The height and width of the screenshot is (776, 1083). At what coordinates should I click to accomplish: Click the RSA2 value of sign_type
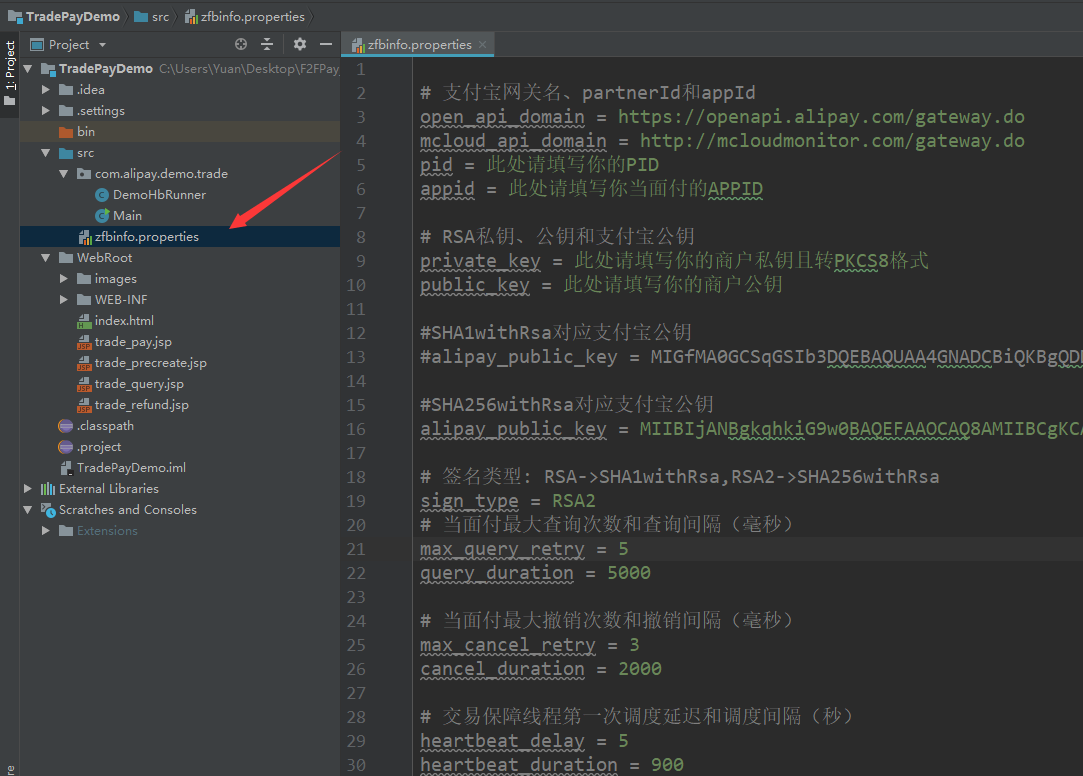click(x=573, y=501)
